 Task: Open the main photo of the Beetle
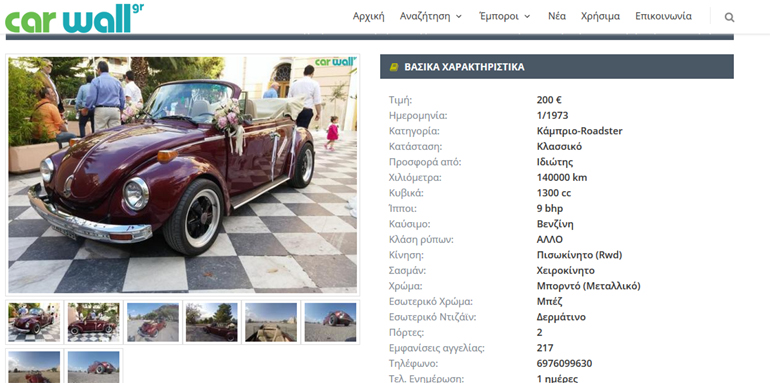click(182, 175)
